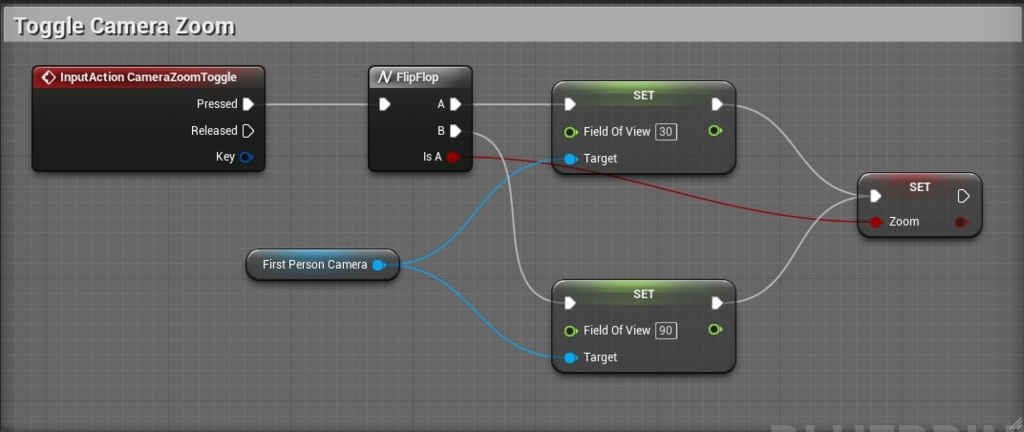Click output exec pin on SET Zoom node

[x=963, y=196]
